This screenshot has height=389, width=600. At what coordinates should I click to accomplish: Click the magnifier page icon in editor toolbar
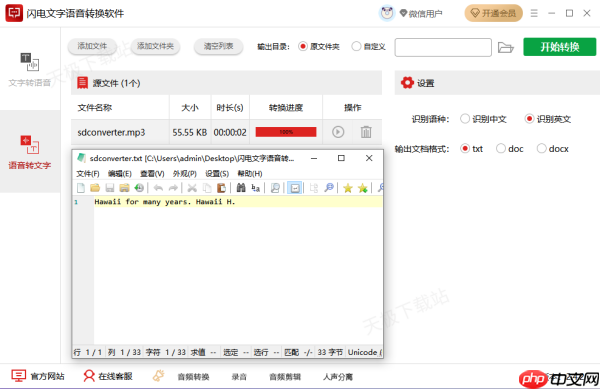[x=275, y=188]
